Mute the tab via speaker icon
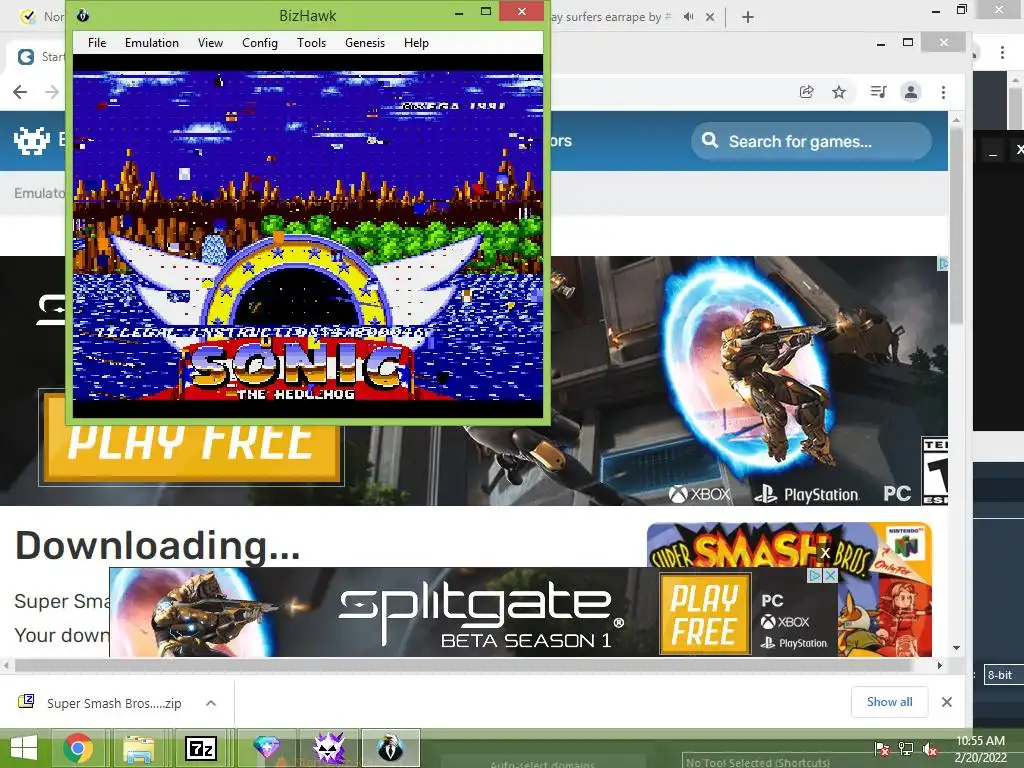1024x768 pixels. (688, 17)
